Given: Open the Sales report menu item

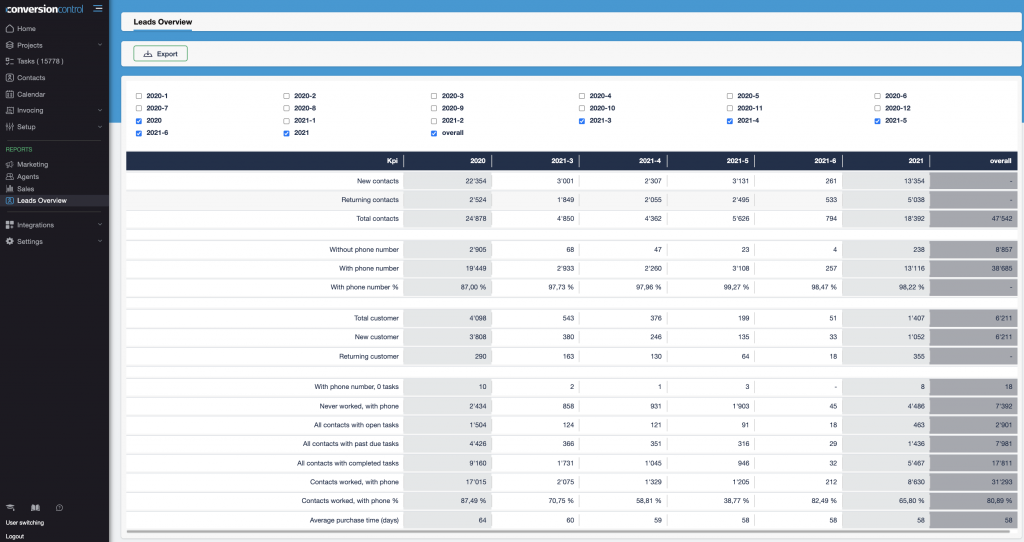Looking at the screenshot, I should (26, 188).
